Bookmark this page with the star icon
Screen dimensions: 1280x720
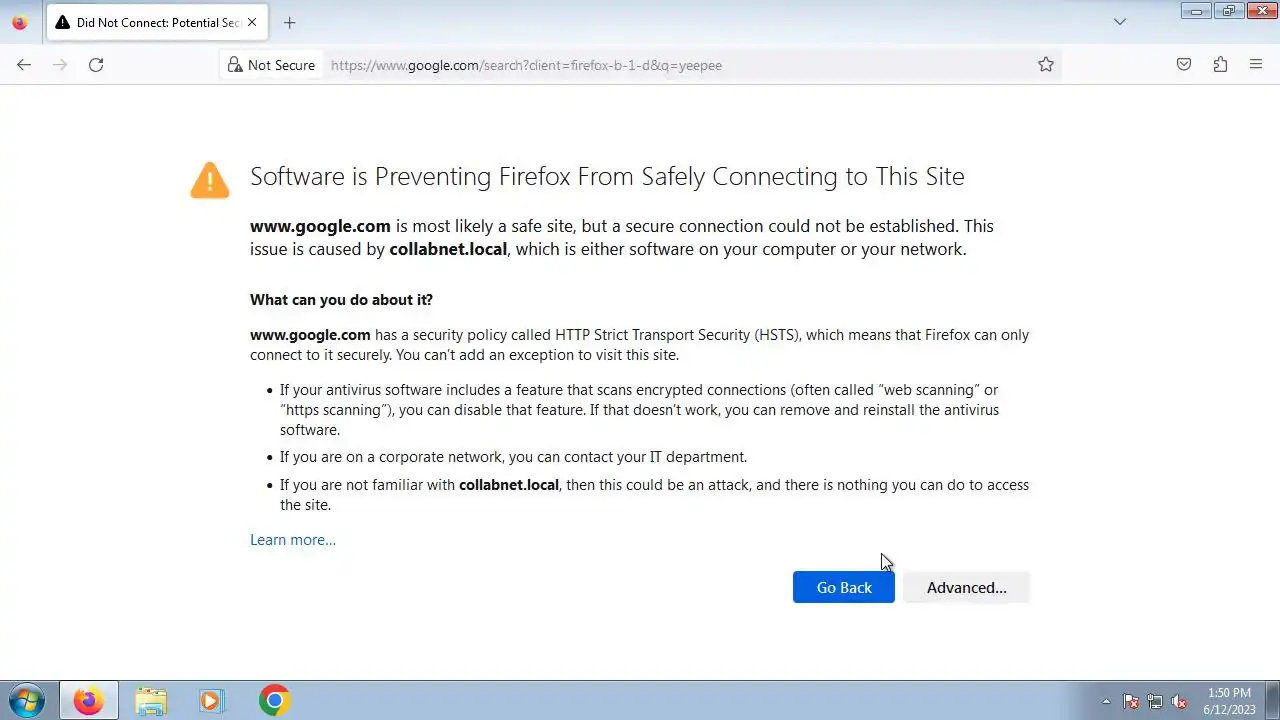point(1046,65)
